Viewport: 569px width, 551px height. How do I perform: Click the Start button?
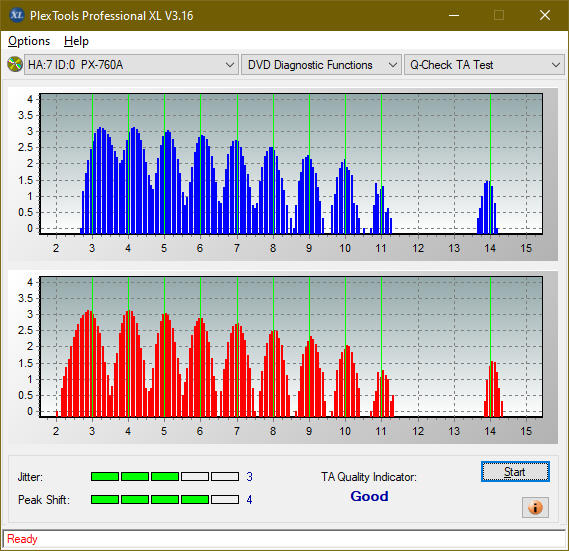(515, 472)
